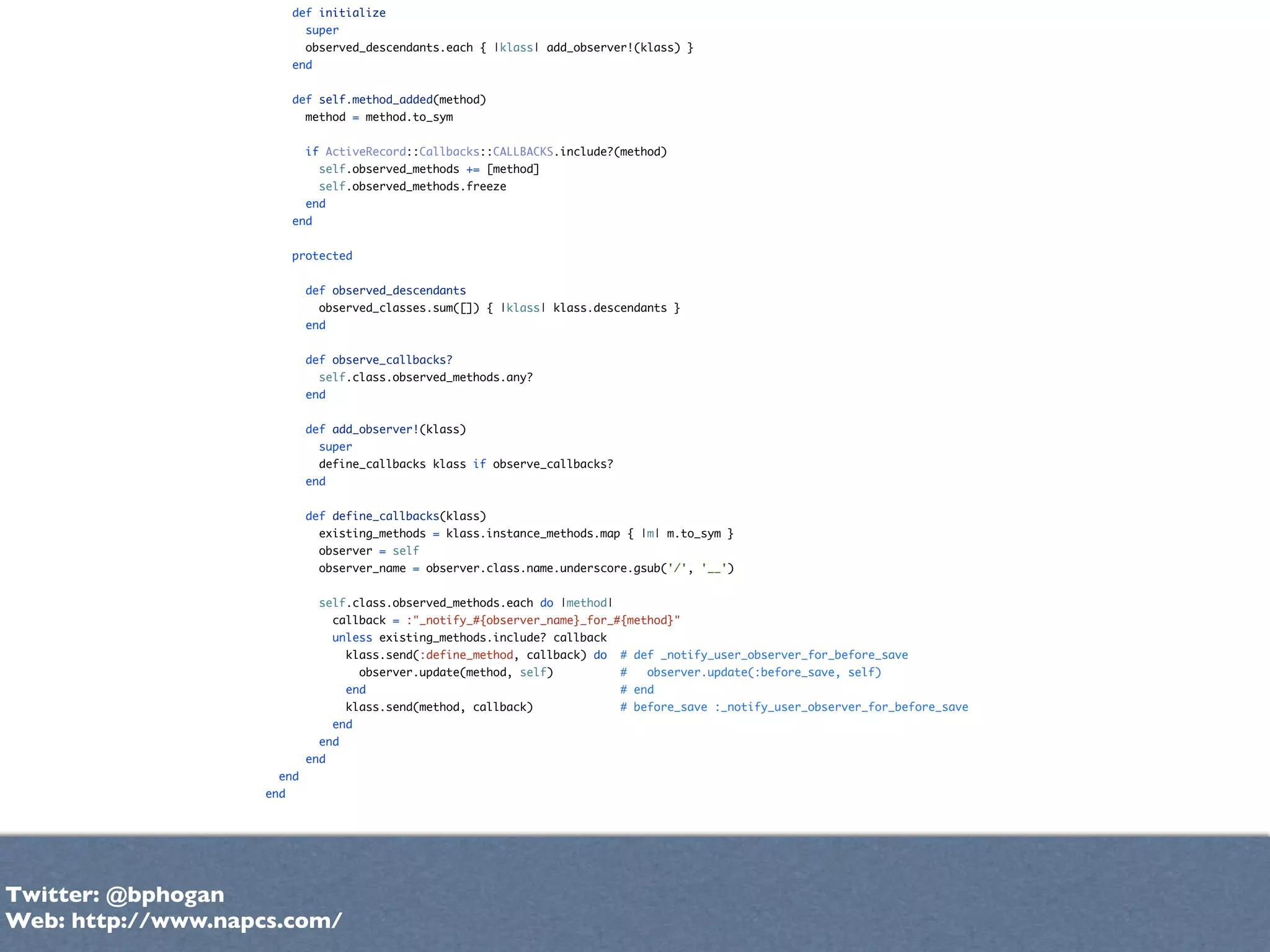Click 'klass.send(method, callback)' code
The height and width of the screenshot is (952, 1270).
(439, 707)
